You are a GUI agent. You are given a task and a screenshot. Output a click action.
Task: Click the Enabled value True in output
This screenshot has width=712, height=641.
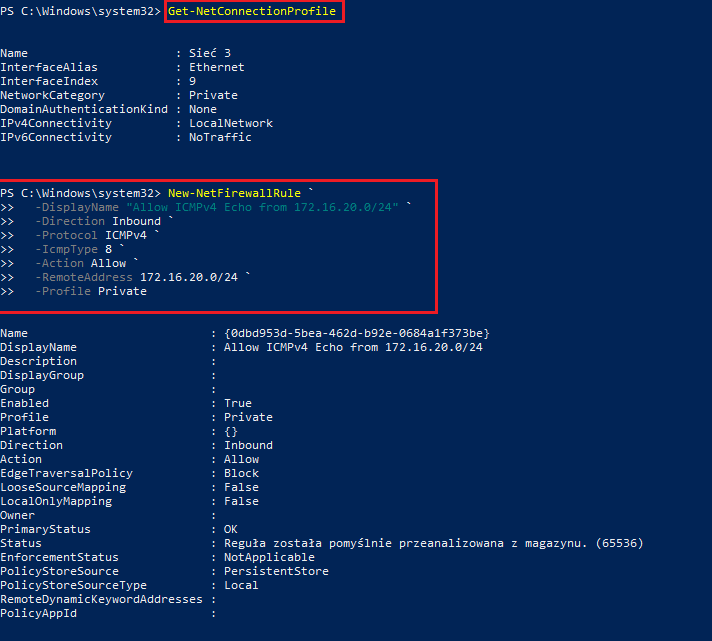coord(237,403)
